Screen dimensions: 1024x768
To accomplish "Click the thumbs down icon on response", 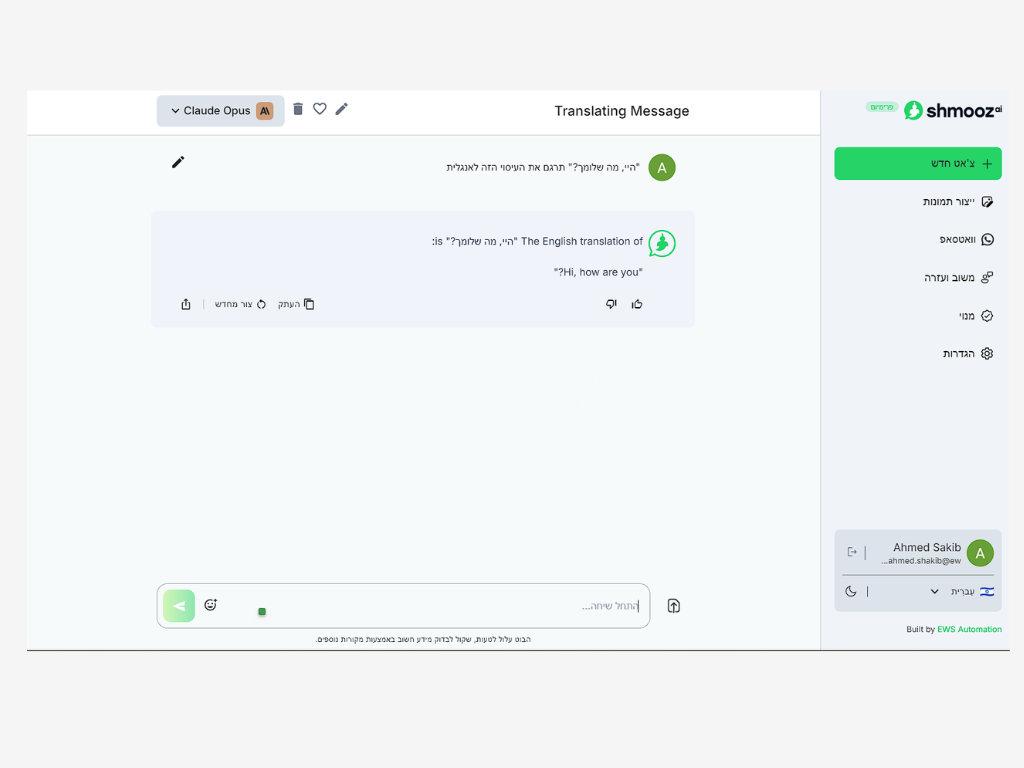I will click(x=611, y=304).
